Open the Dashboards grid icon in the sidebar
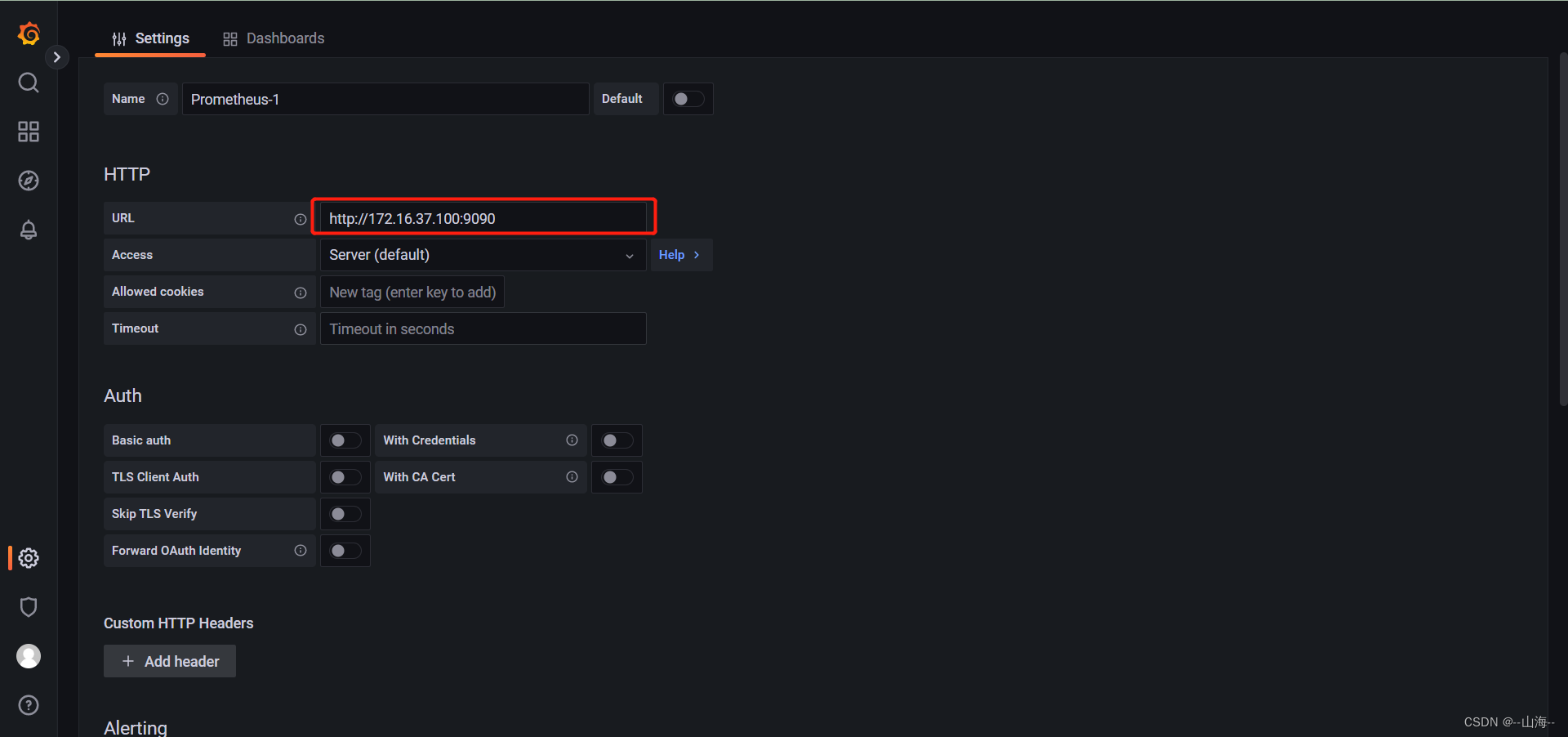The height and width of the screenshot is (737, 1568). (29, 132)
